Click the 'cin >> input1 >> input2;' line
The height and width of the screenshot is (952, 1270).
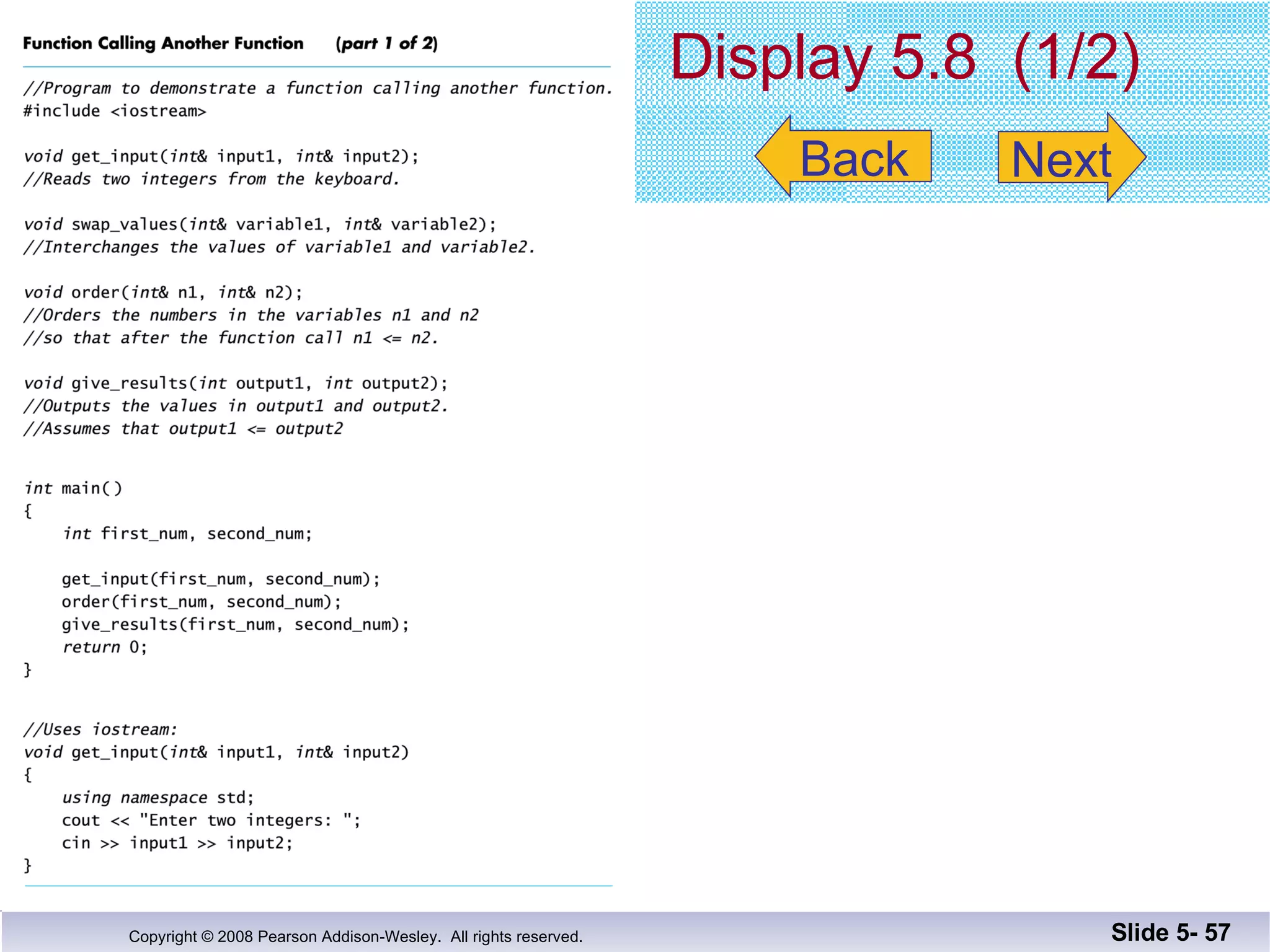(177, 844)
